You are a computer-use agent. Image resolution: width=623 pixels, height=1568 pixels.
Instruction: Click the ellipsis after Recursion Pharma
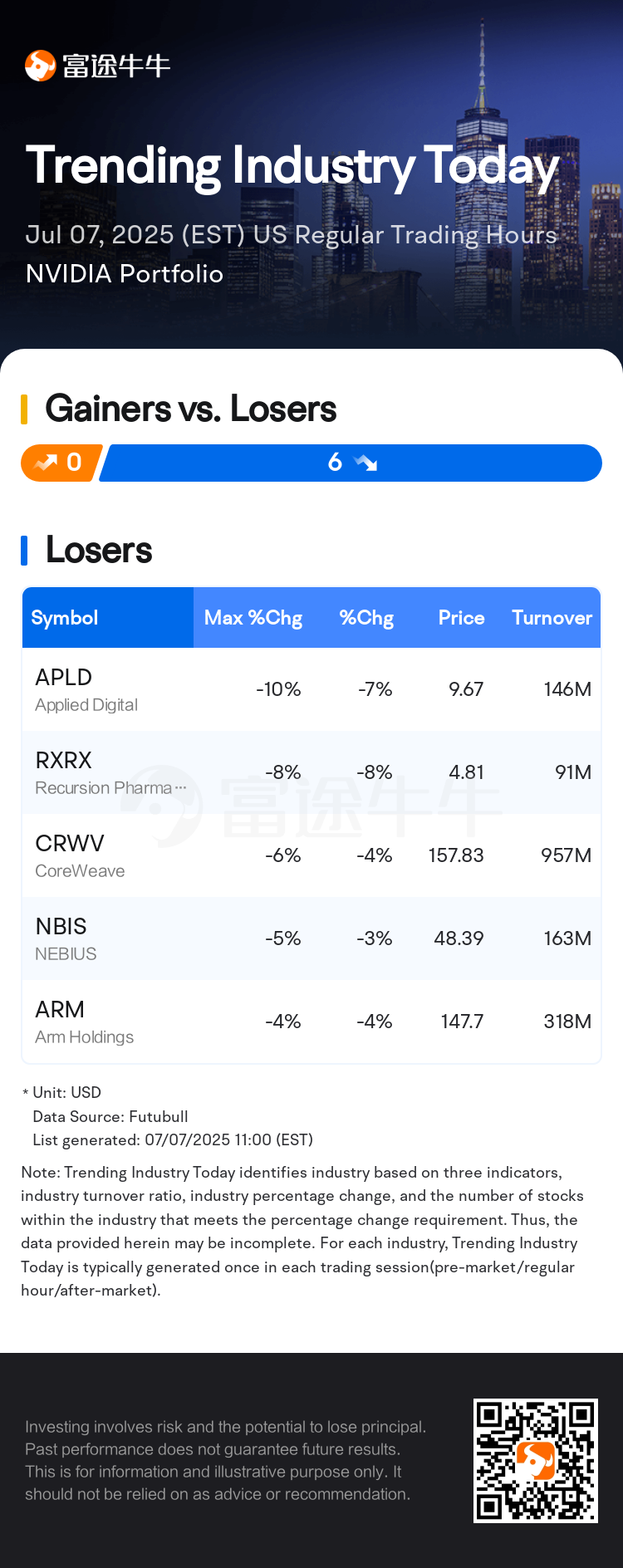[180, 787]
